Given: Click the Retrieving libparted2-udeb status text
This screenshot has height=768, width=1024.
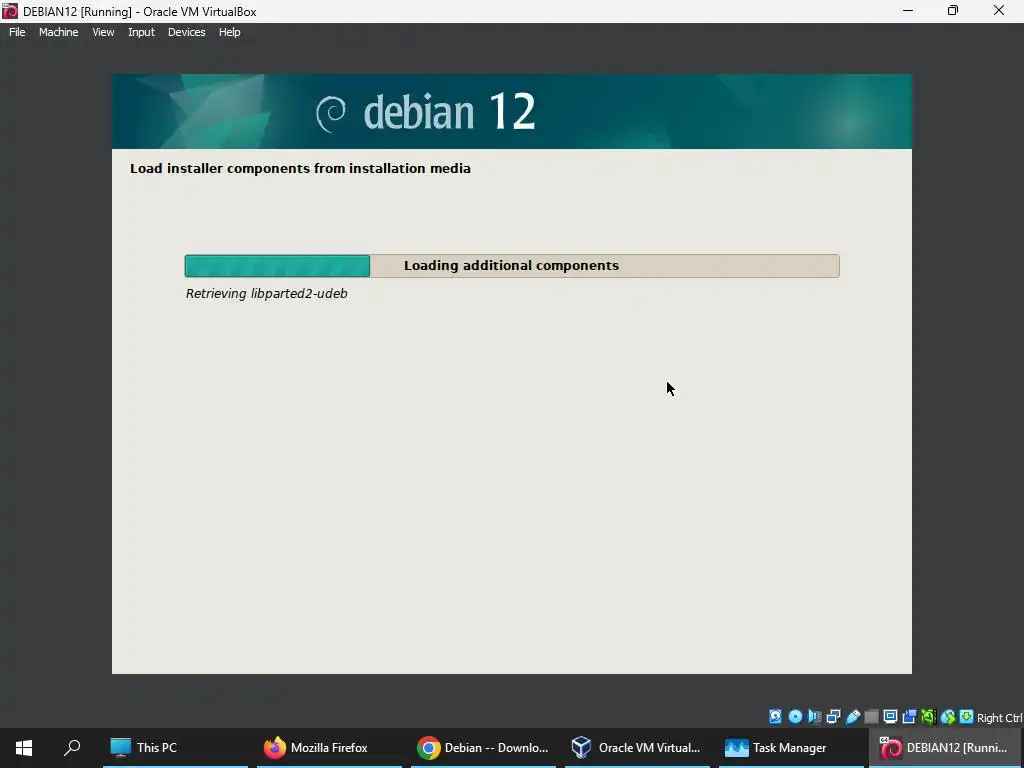Looking at the screenshot, I should pyautogui.click(x=266, y=294).
